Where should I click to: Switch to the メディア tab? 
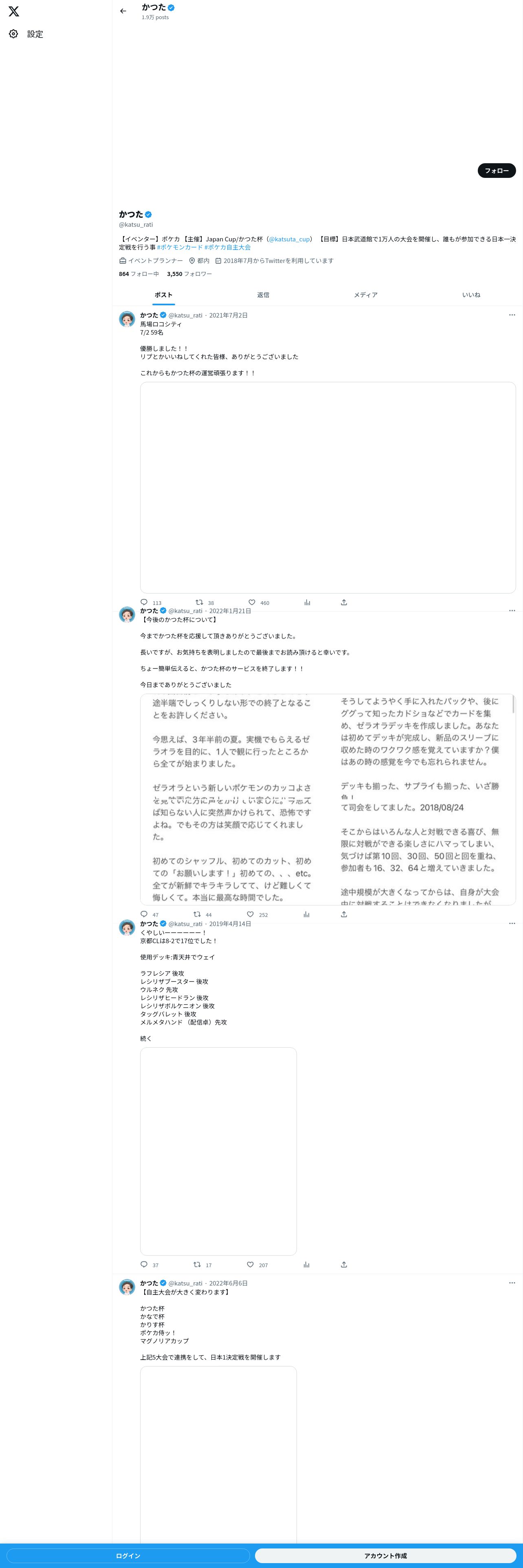[x=366, y=295]
